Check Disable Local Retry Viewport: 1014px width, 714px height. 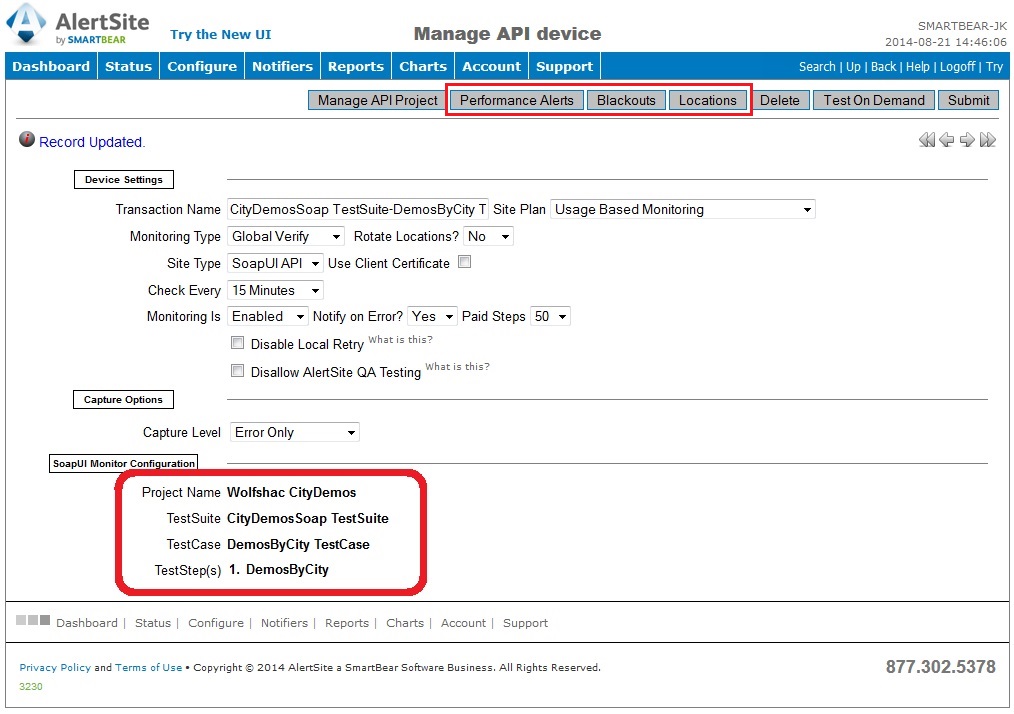pos(237,343)
